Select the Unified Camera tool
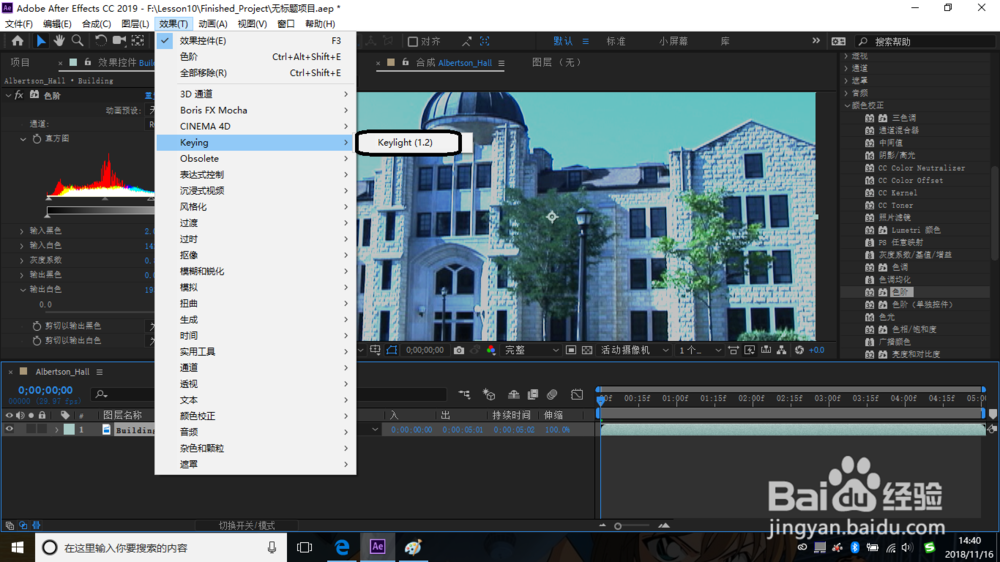Screen dimensions: 1000x562 click(x=119, y=41)
